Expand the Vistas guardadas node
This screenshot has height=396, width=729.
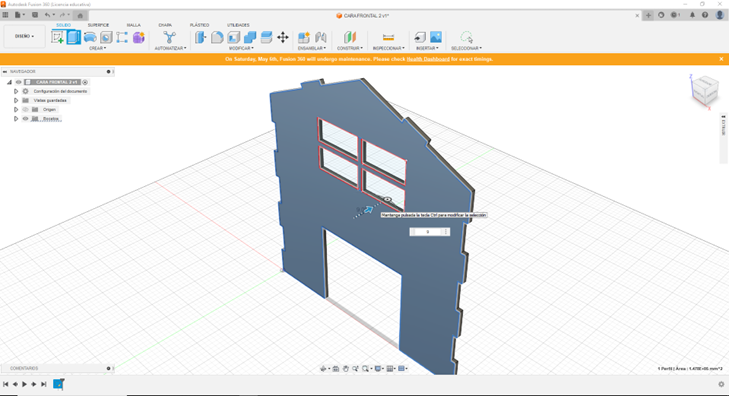(x=16, y=100)
